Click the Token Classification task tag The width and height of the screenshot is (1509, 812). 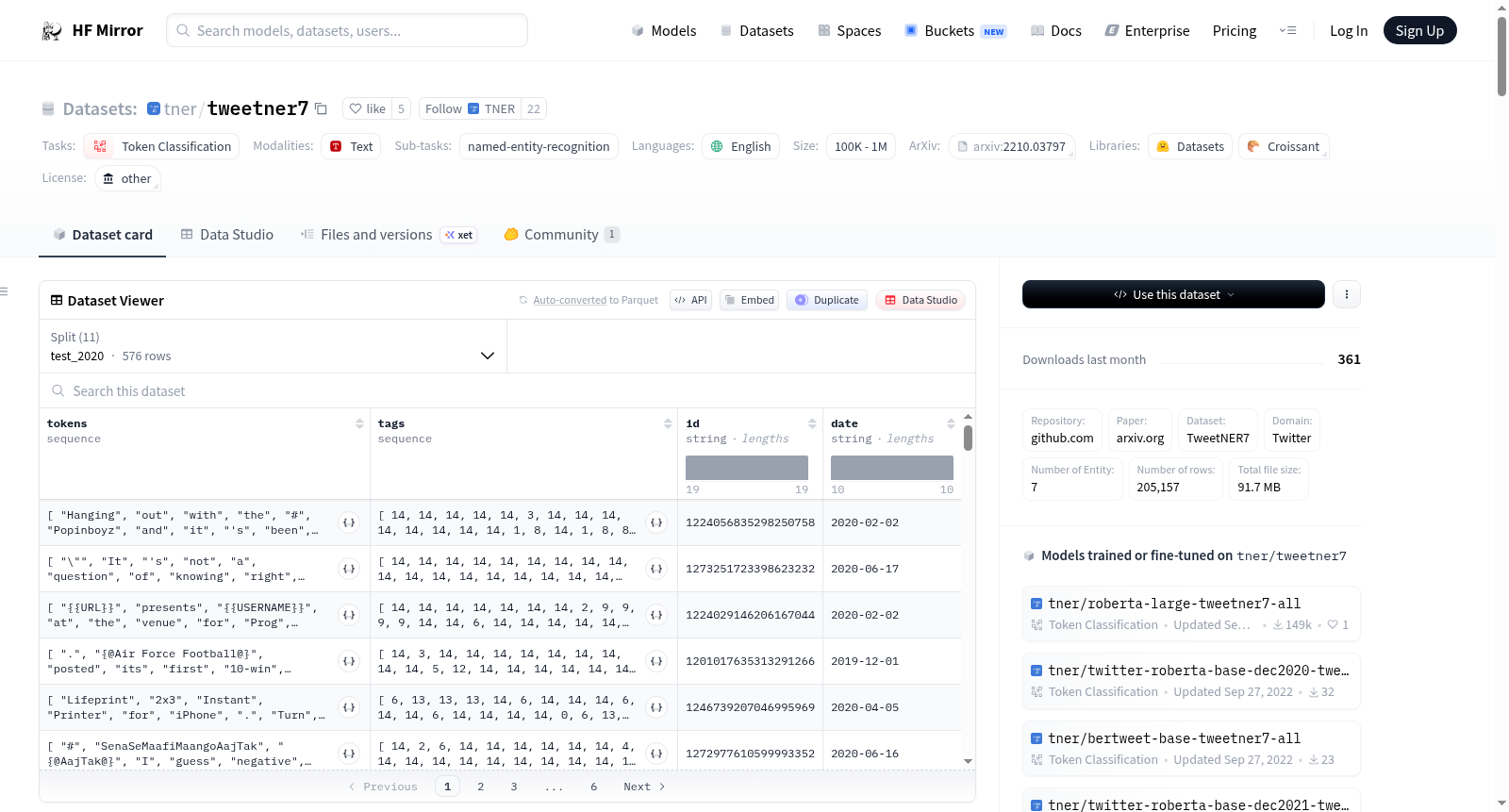click(161, 146)
